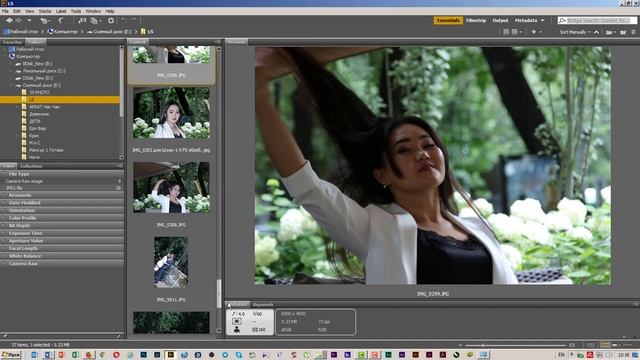Click the EN language indicator in system tray
This screenshot has height=360, width=640.
click(562, 355)
